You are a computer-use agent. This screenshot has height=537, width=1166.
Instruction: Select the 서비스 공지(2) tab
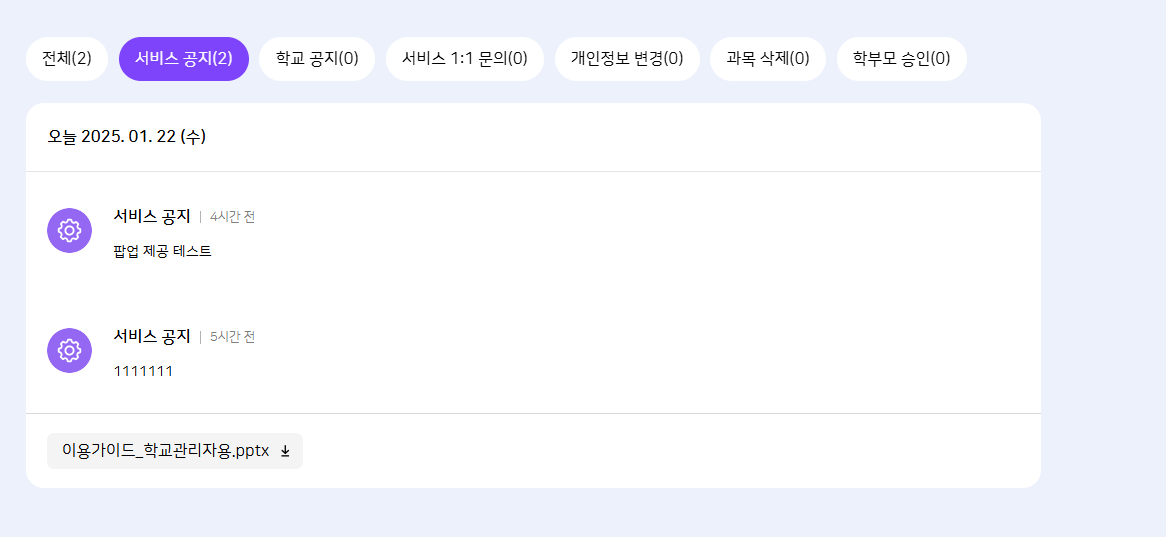(184, 58)
